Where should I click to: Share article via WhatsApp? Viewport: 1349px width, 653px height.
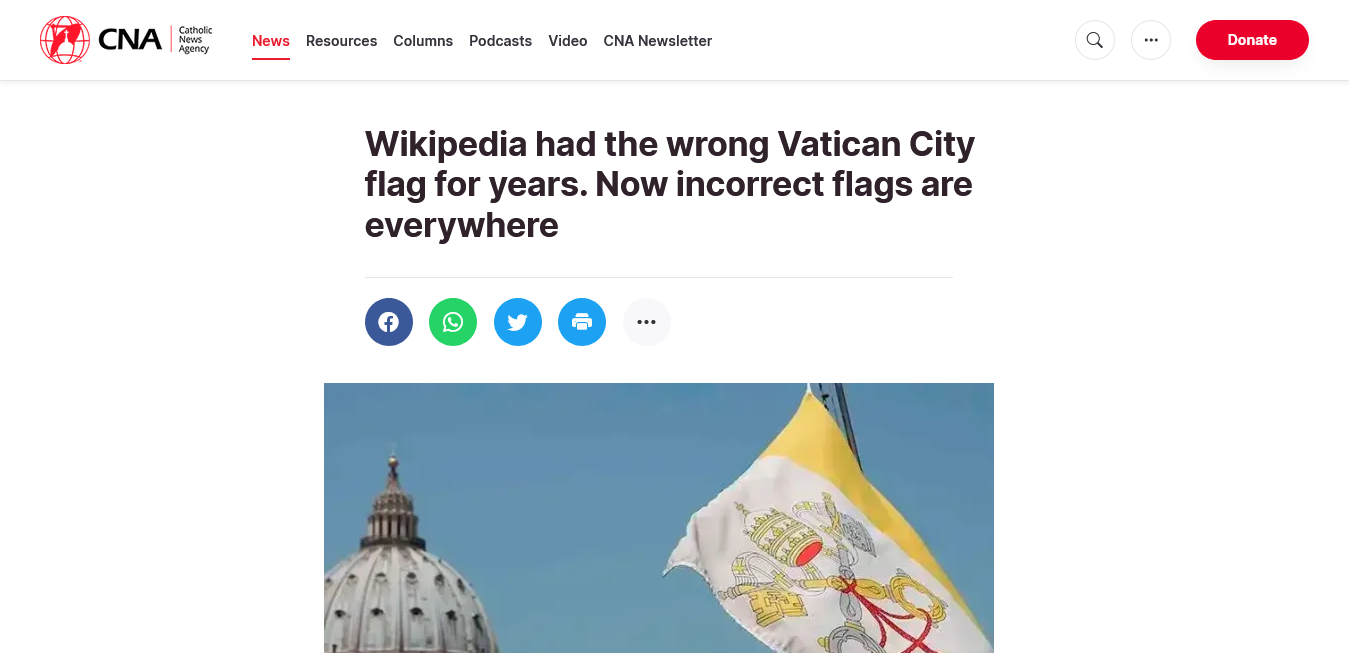pos(453,322)
